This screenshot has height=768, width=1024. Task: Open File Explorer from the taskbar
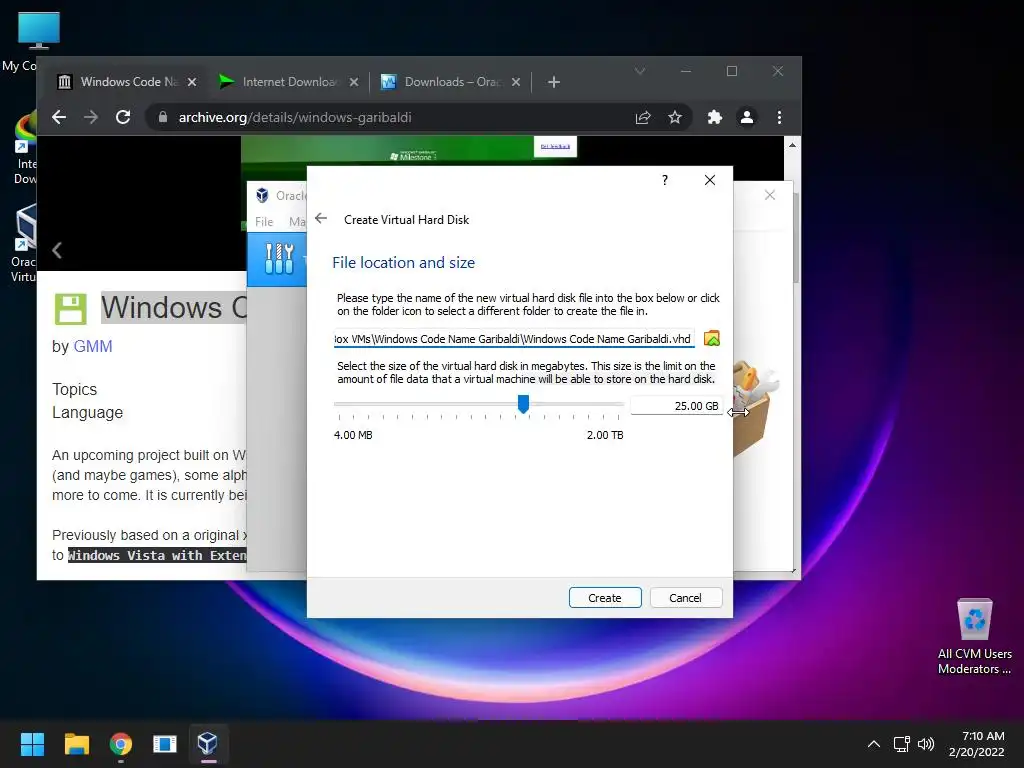(76, 744)
